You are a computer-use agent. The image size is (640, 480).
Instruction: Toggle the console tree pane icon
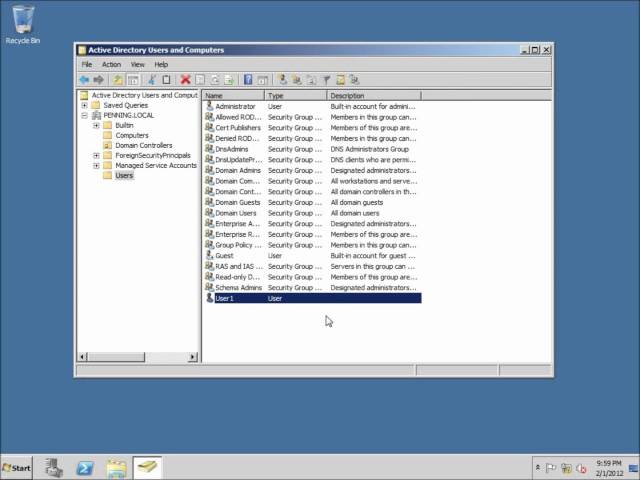coord(133,80)
